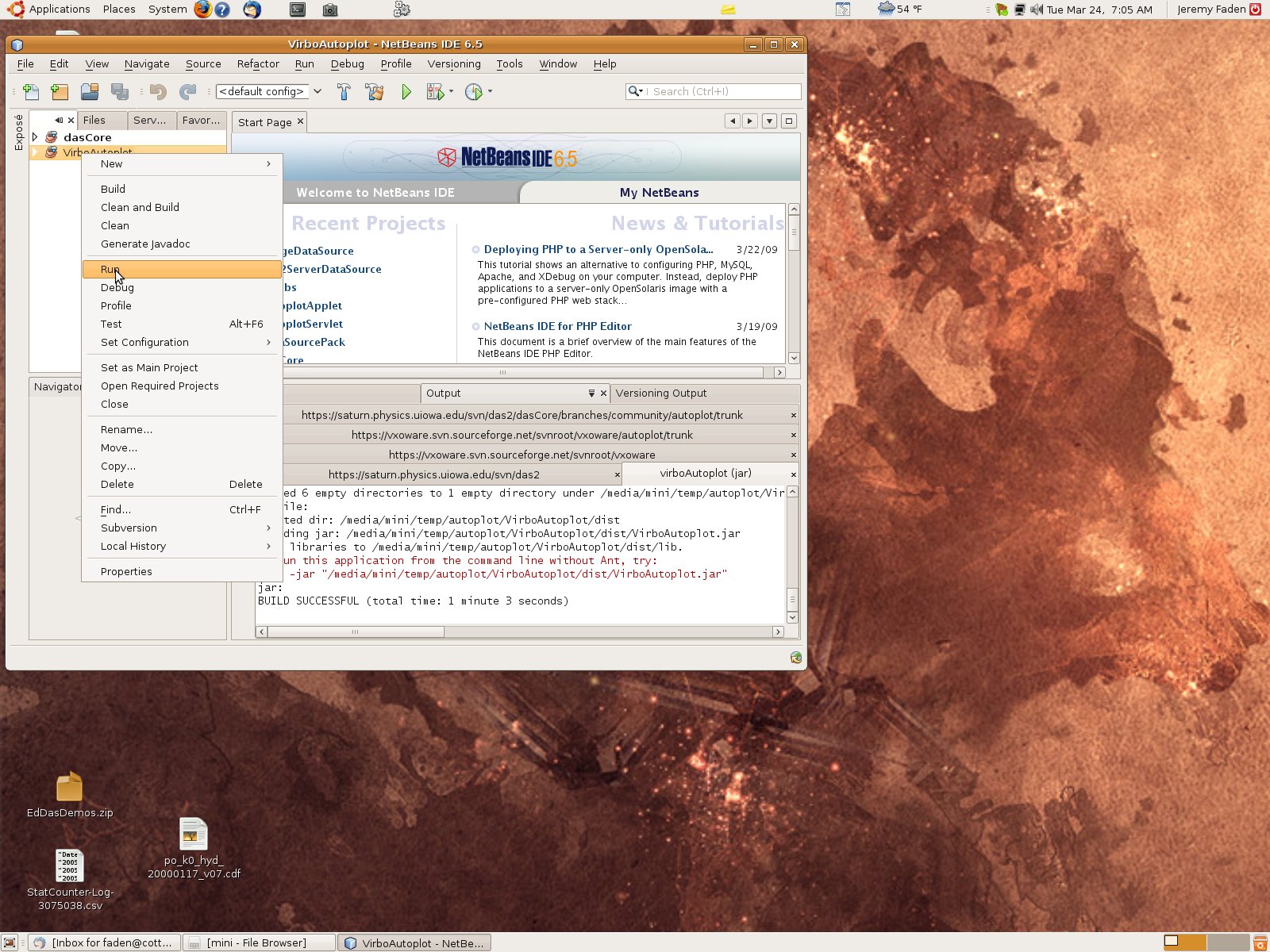Click the weather applet showing 54 °F
This screenshot has height=952, width=1270.
coord(894,10)
